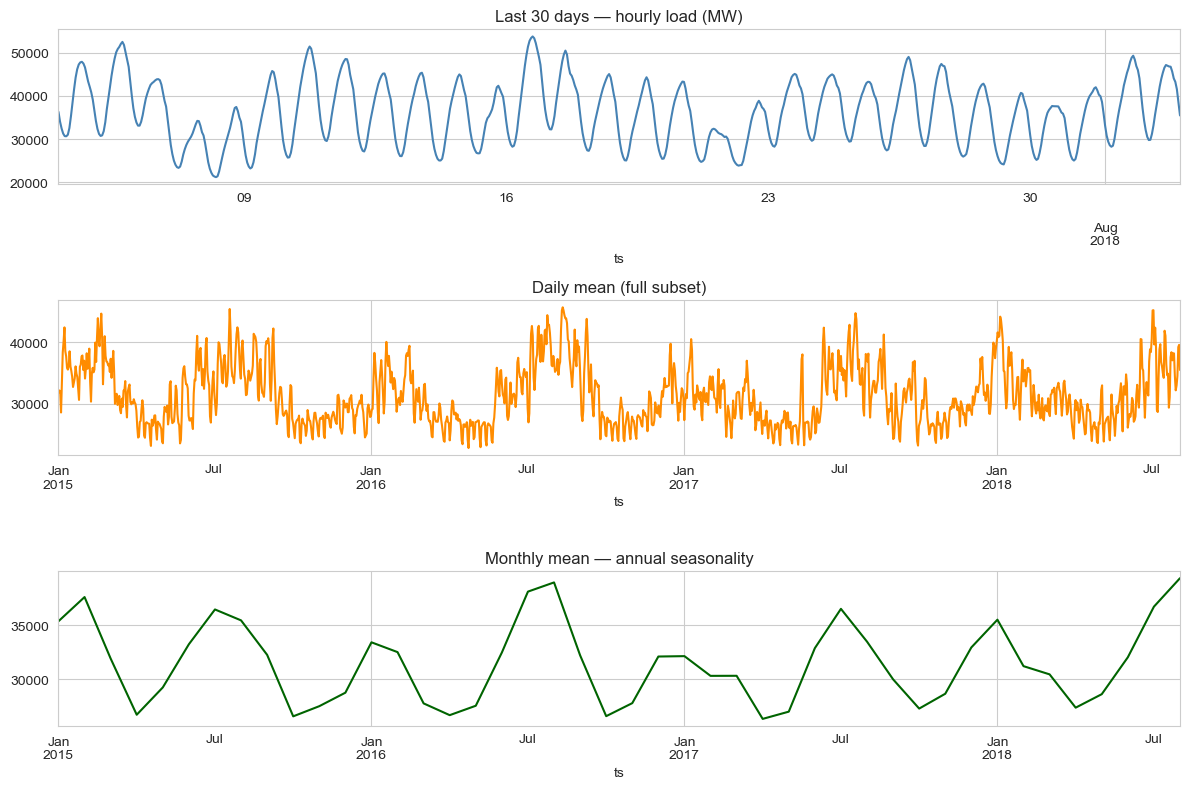Image resolution: width=1189 pixels, height=789 pixels.
Task: Click the 'ts' axis label under top chart
Action: [x=620, y=257]
